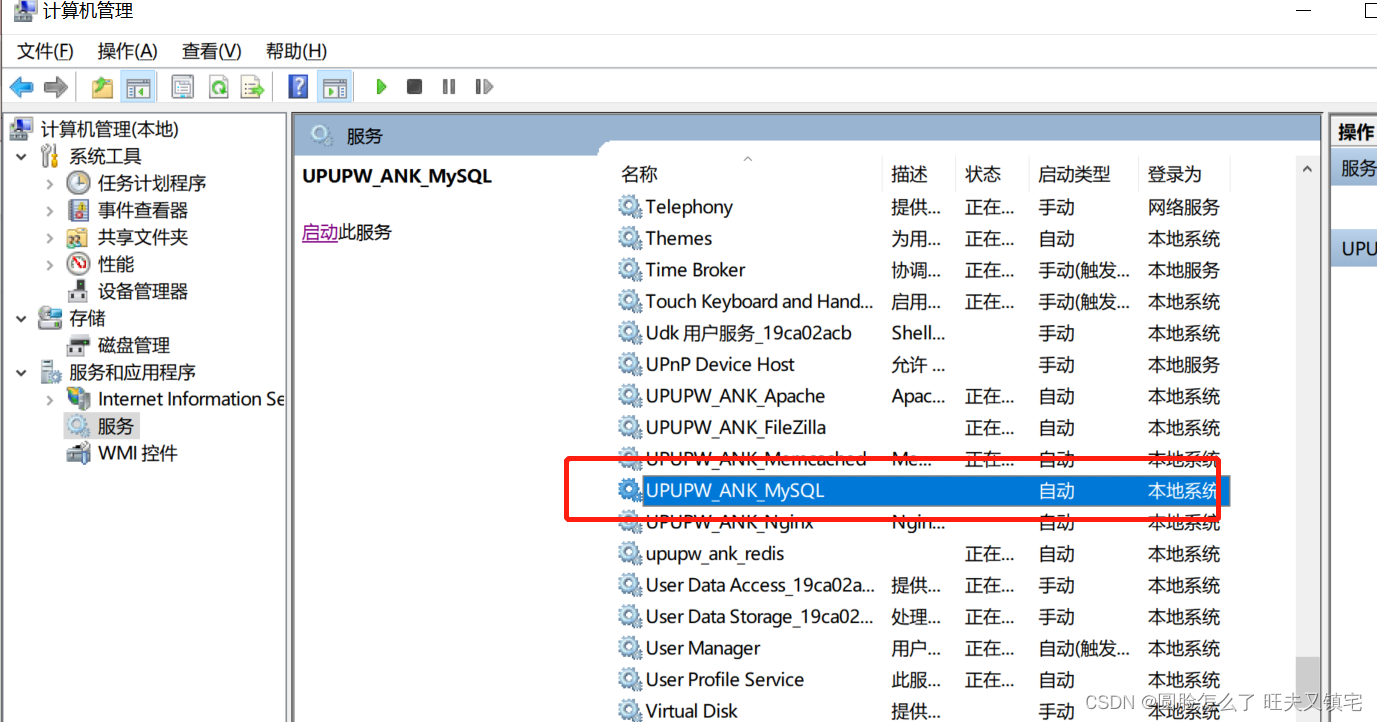Image resolution: width=1377 pixels, height=722 pixels.
Task: Toggle the action pane visibility
Action: coord(335,87)
